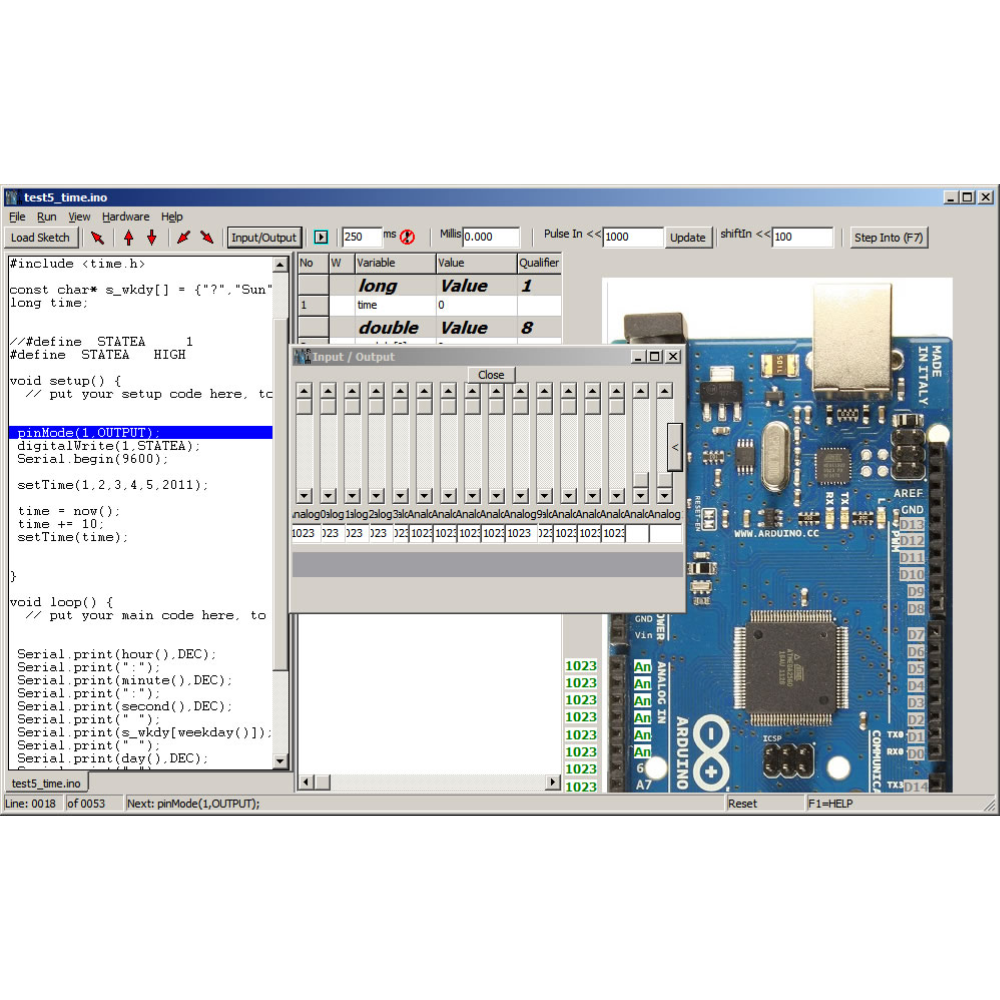The image size is (1000, 1000).
Task: Select the test5_time.ino tab below the code
Action: tap(47, 783)
